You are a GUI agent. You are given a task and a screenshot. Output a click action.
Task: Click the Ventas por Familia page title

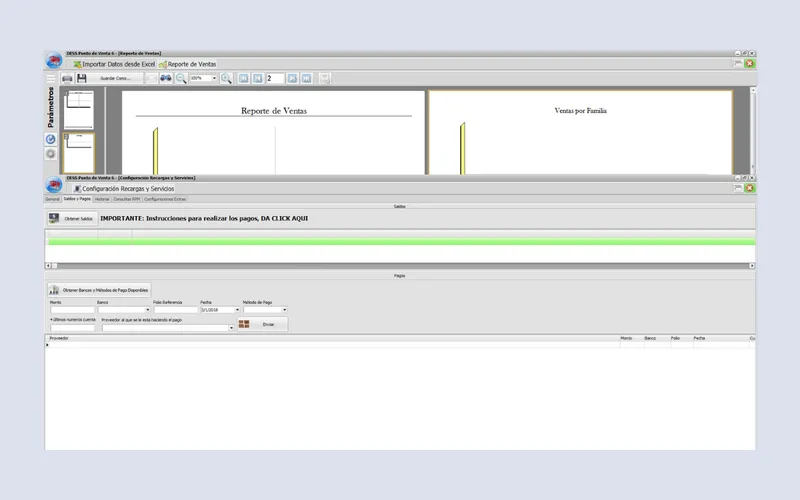tap(581, 111)
